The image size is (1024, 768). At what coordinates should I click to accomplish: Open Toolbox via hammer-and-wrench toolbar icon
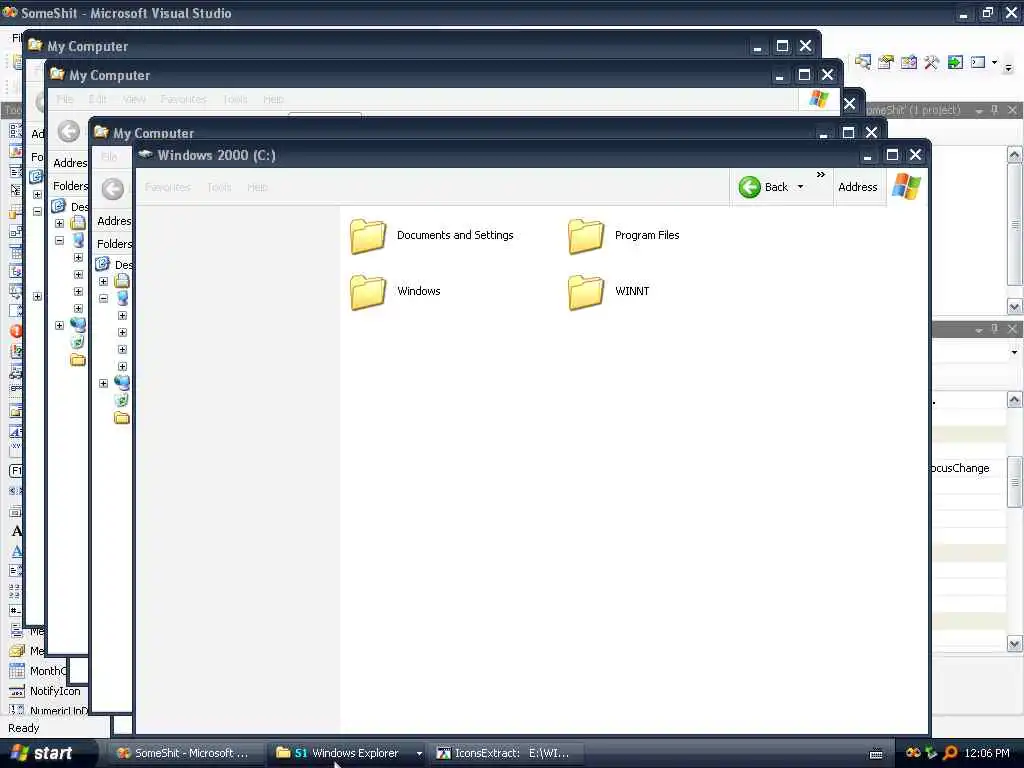pos(931,62)
